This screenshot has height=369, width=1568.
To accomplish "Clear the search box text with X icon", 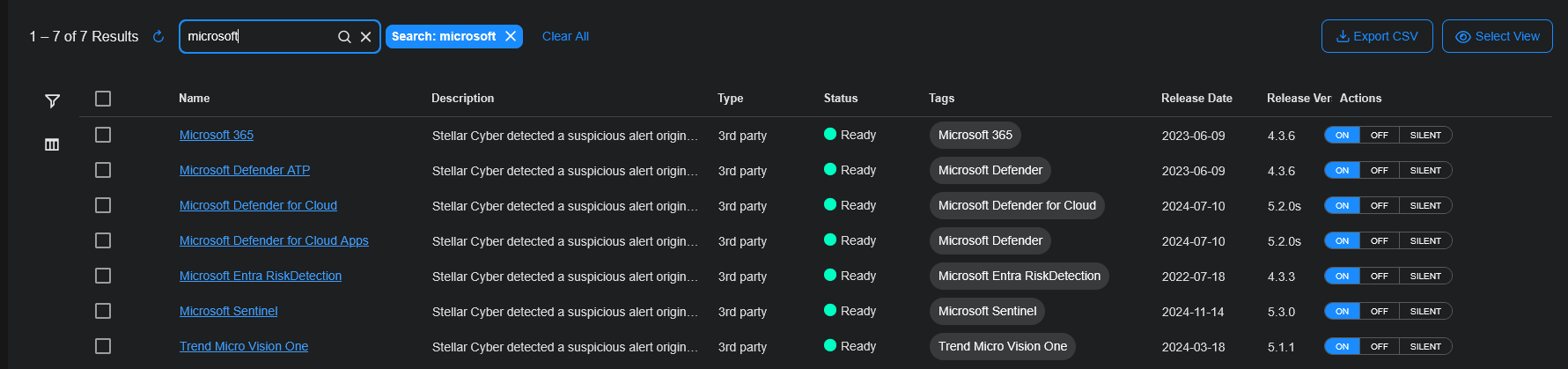I will tap(366, 36).
